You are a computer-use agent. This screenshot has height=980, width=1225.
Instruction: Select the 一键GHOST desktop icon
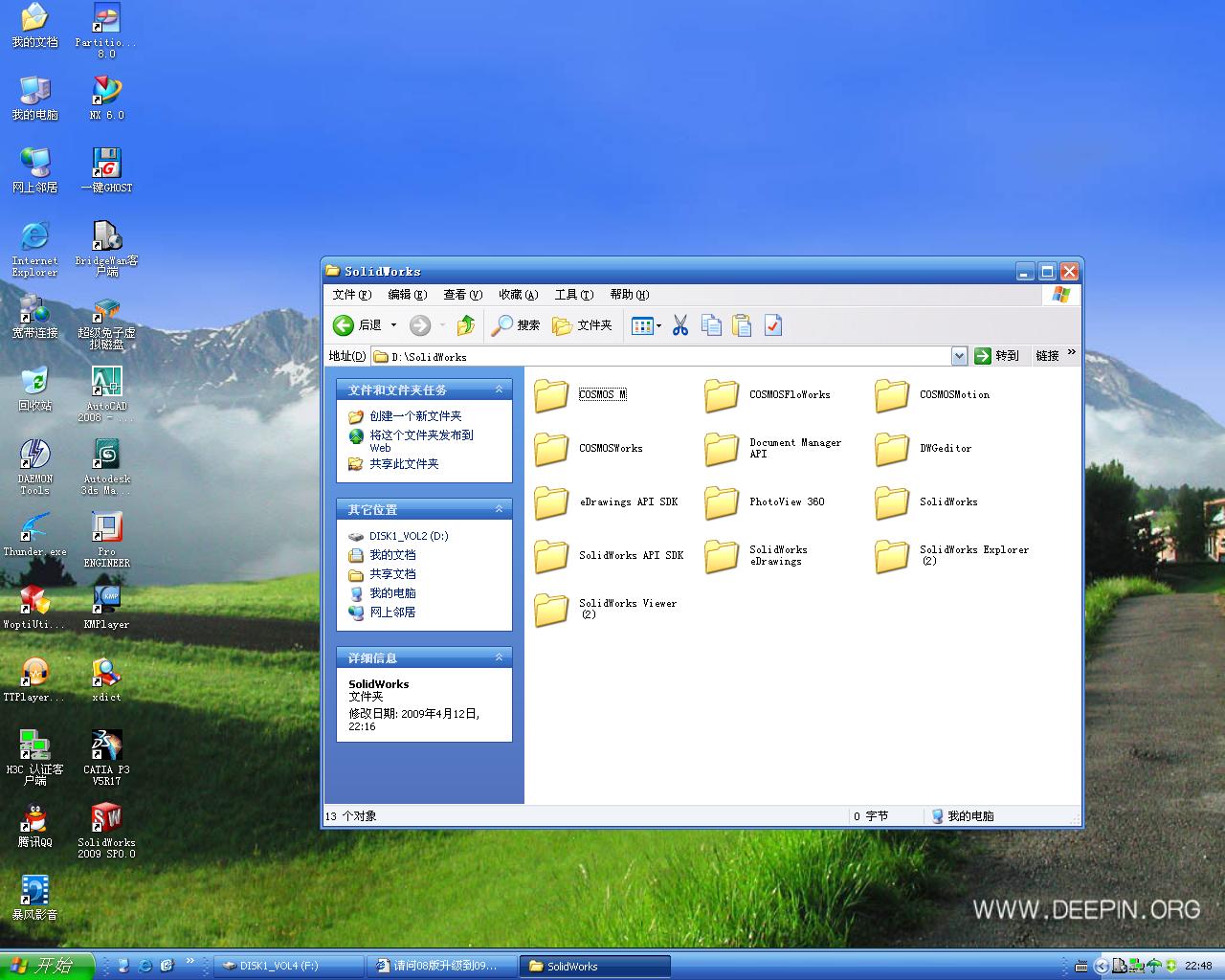pyautogui.click(x=106, y=170)
